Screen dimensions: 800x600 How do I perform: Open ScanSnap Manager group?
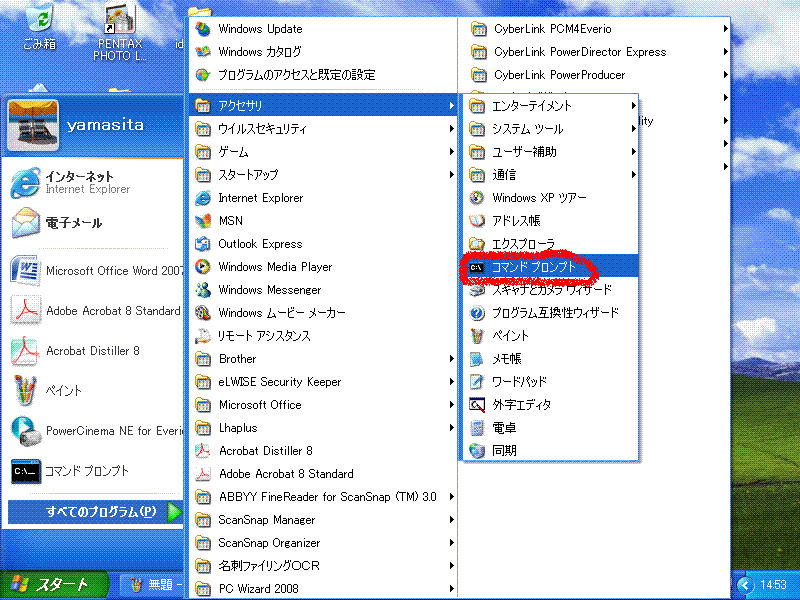(323, 520)
